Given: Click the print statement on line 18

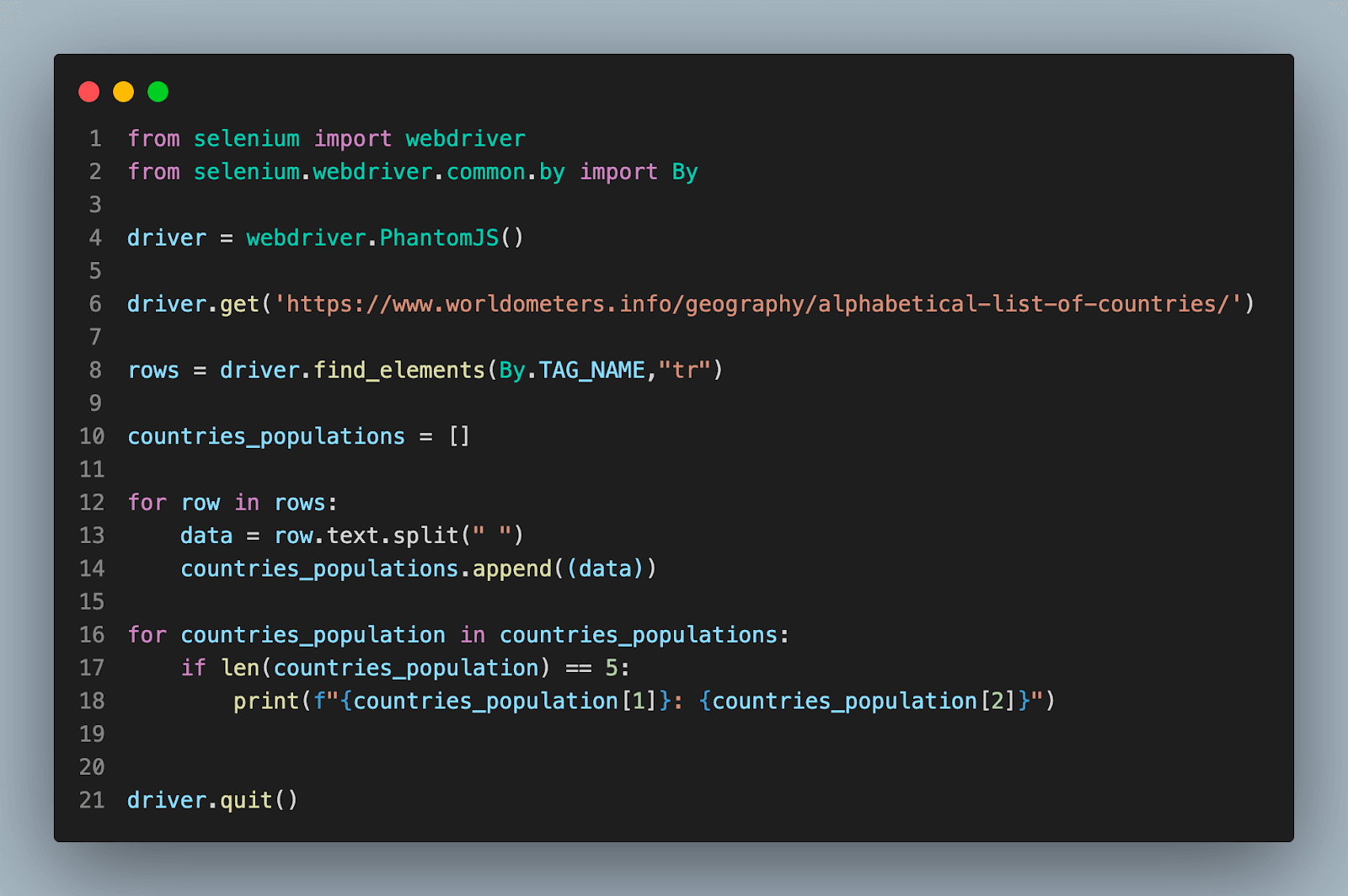Looking at the screenshot, I should click(266, 700).
